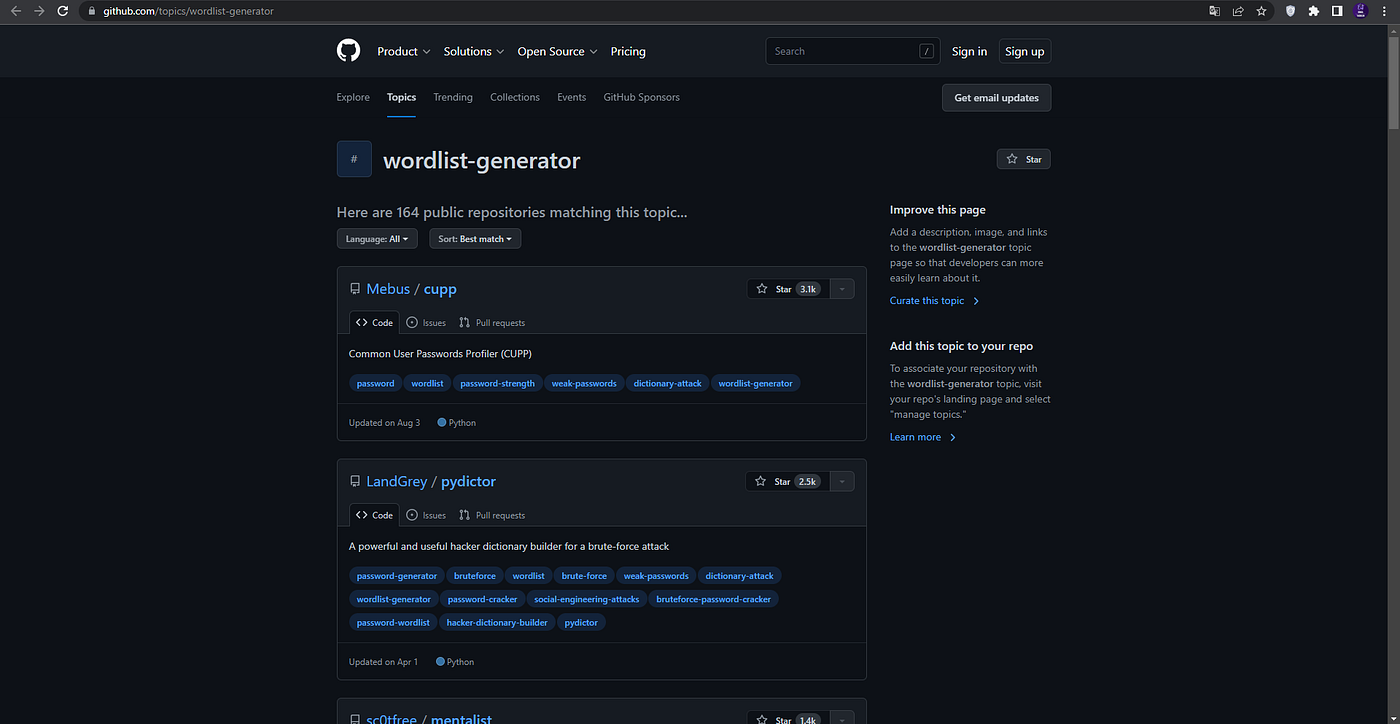Open the Solutions dropdown menu
Screen dimensions: 1400x724
[x=474, y=51]
